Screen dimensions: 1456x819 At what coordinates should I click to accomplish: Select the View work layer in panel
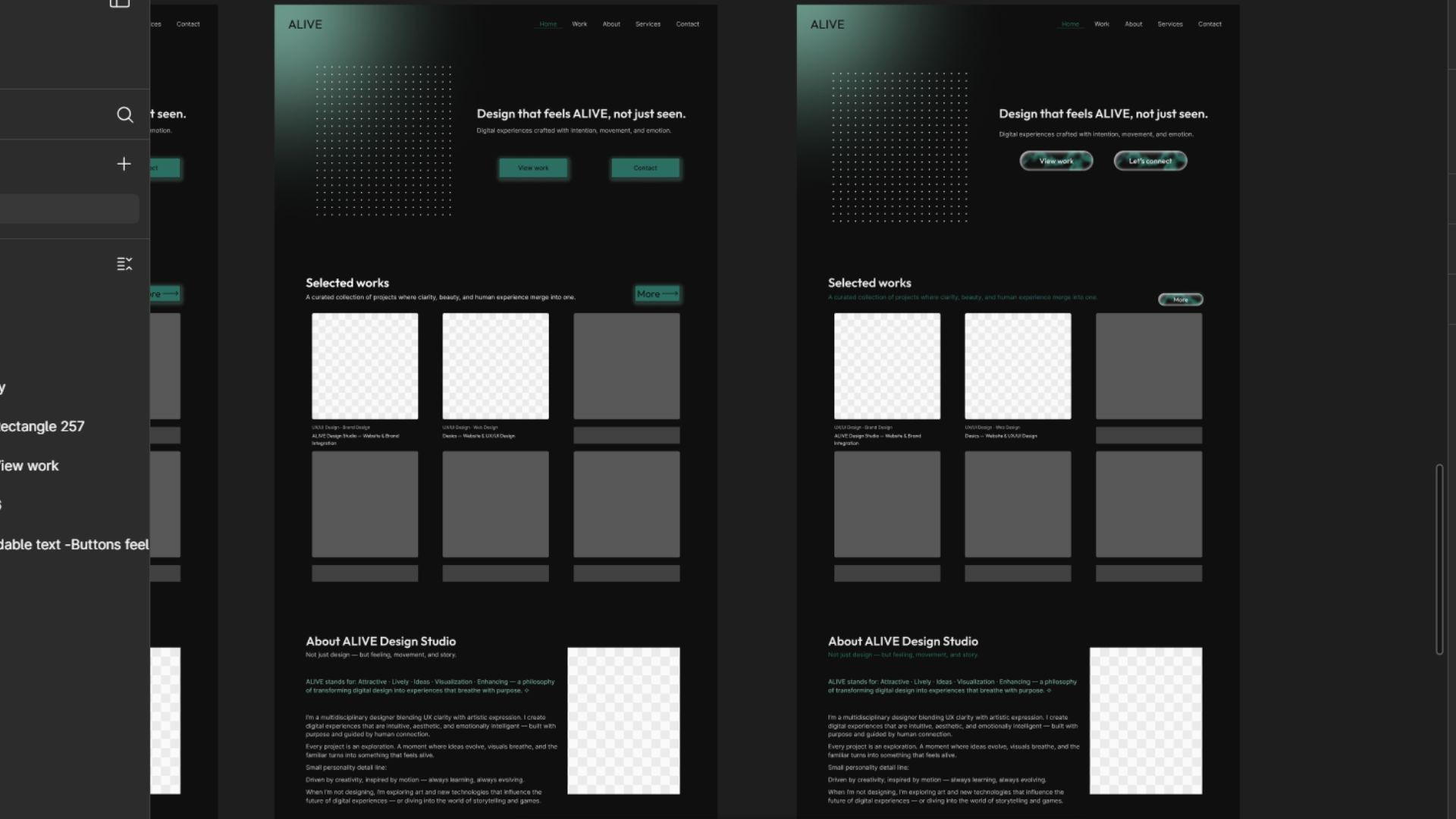pos(30,466)
